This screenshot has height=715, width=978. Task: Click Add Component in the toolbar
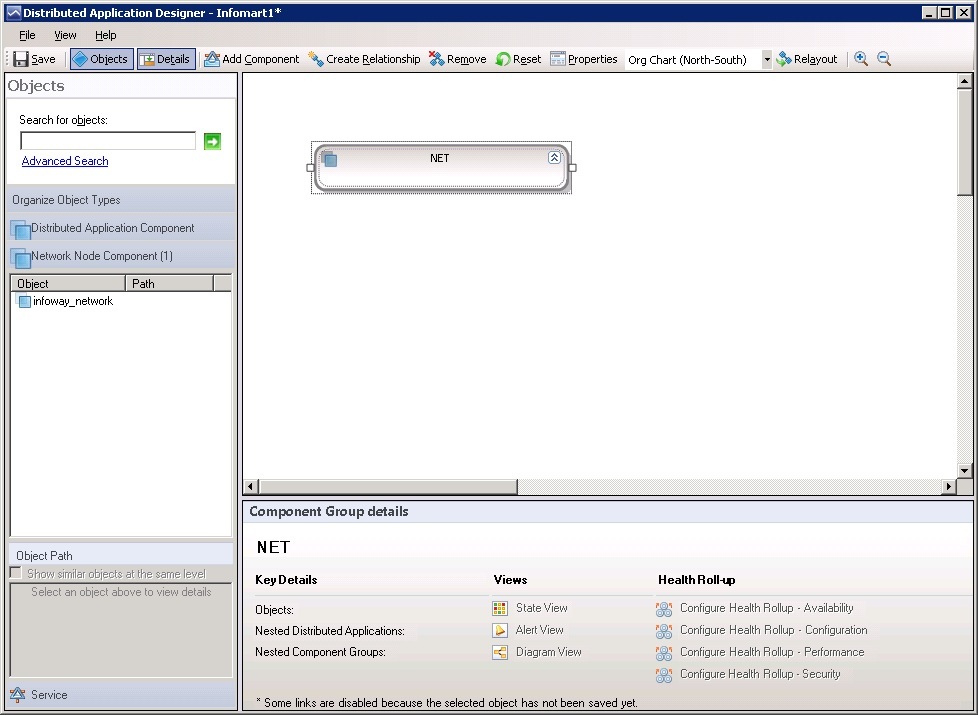tap(251, 59)
